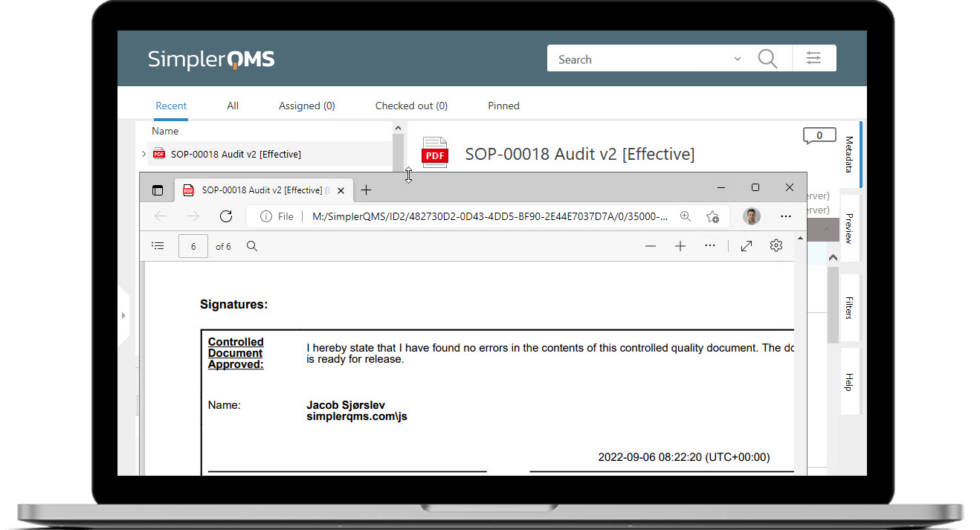Click the SimplerQMS logo
980x530 pixels.
click(211, 59)
